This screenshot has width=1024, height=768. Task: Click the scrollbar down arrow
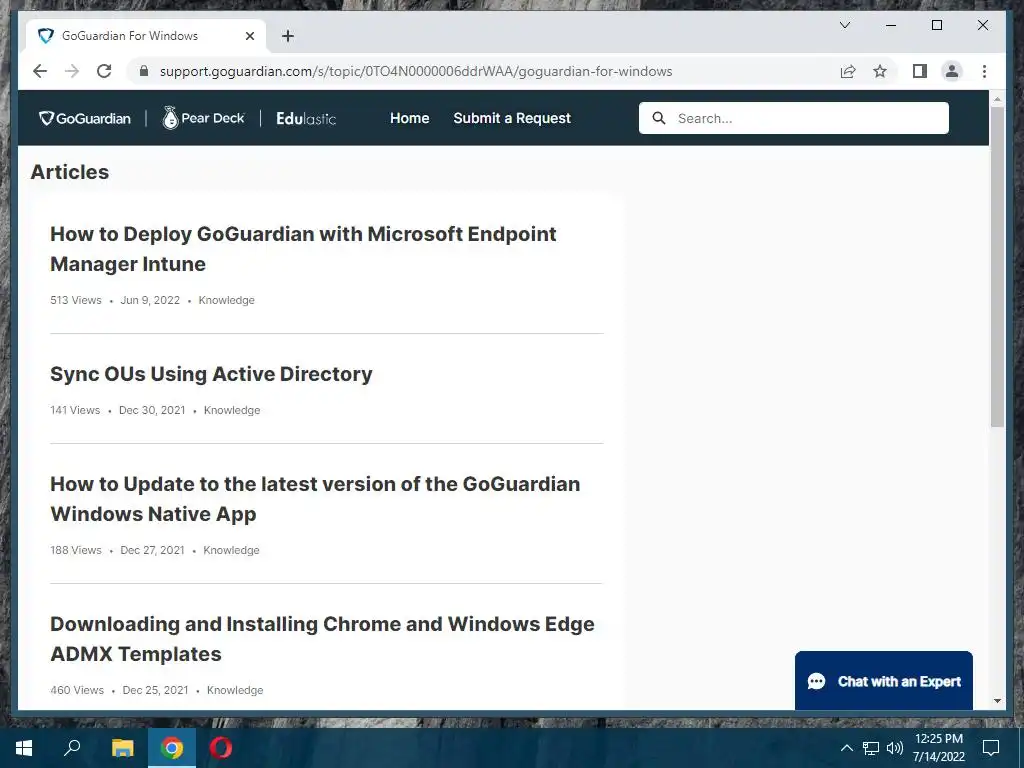click(x=997, y=701)
